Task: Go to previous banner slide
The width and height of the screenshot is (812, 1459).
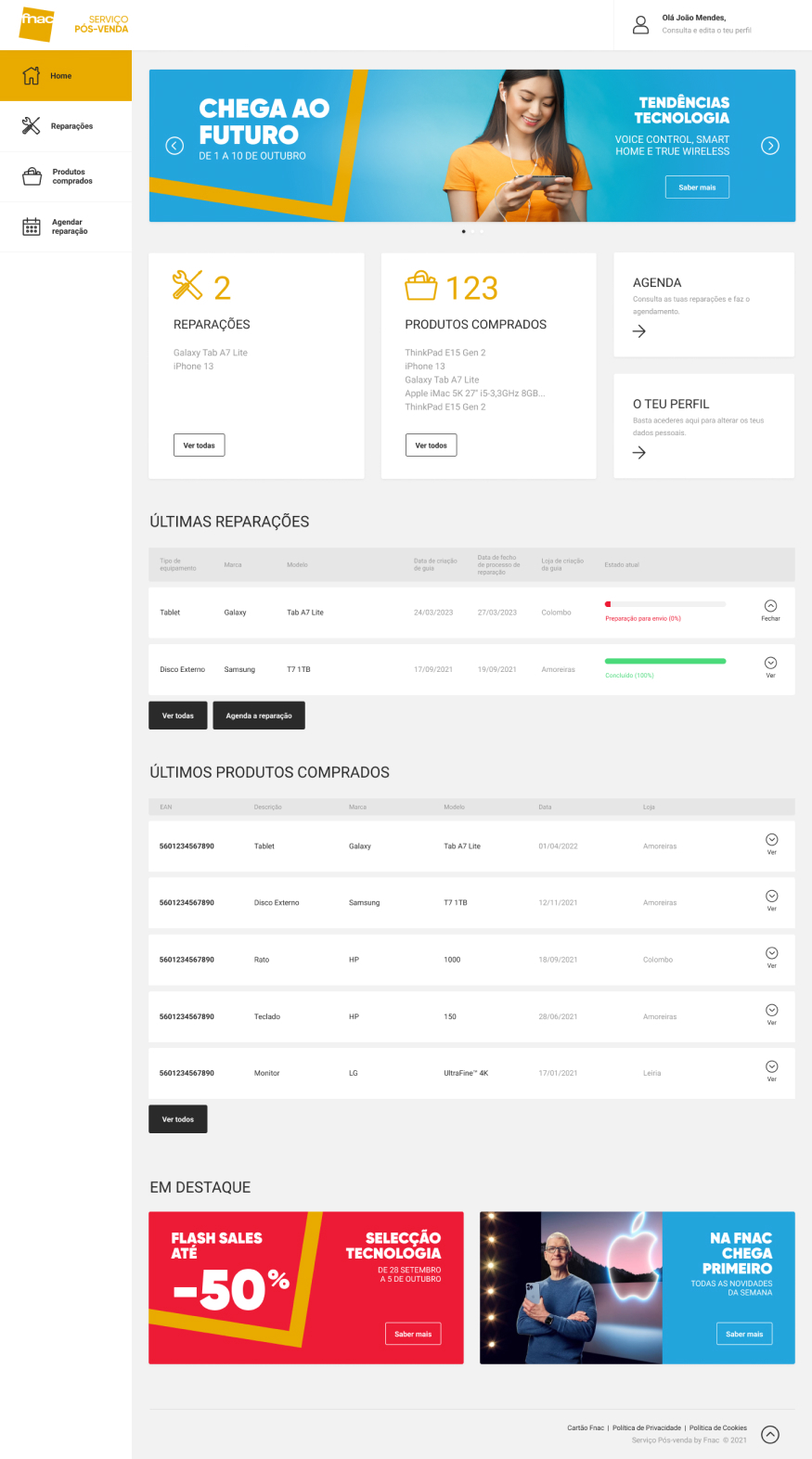Action: (x=174, y=146)
